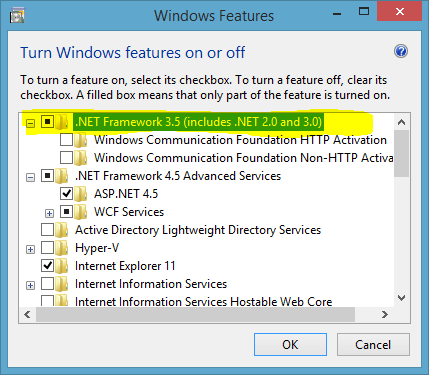Toggle the WCF Services checkbox
Viewport: 429px width, 375px height.
click(66, 212)
